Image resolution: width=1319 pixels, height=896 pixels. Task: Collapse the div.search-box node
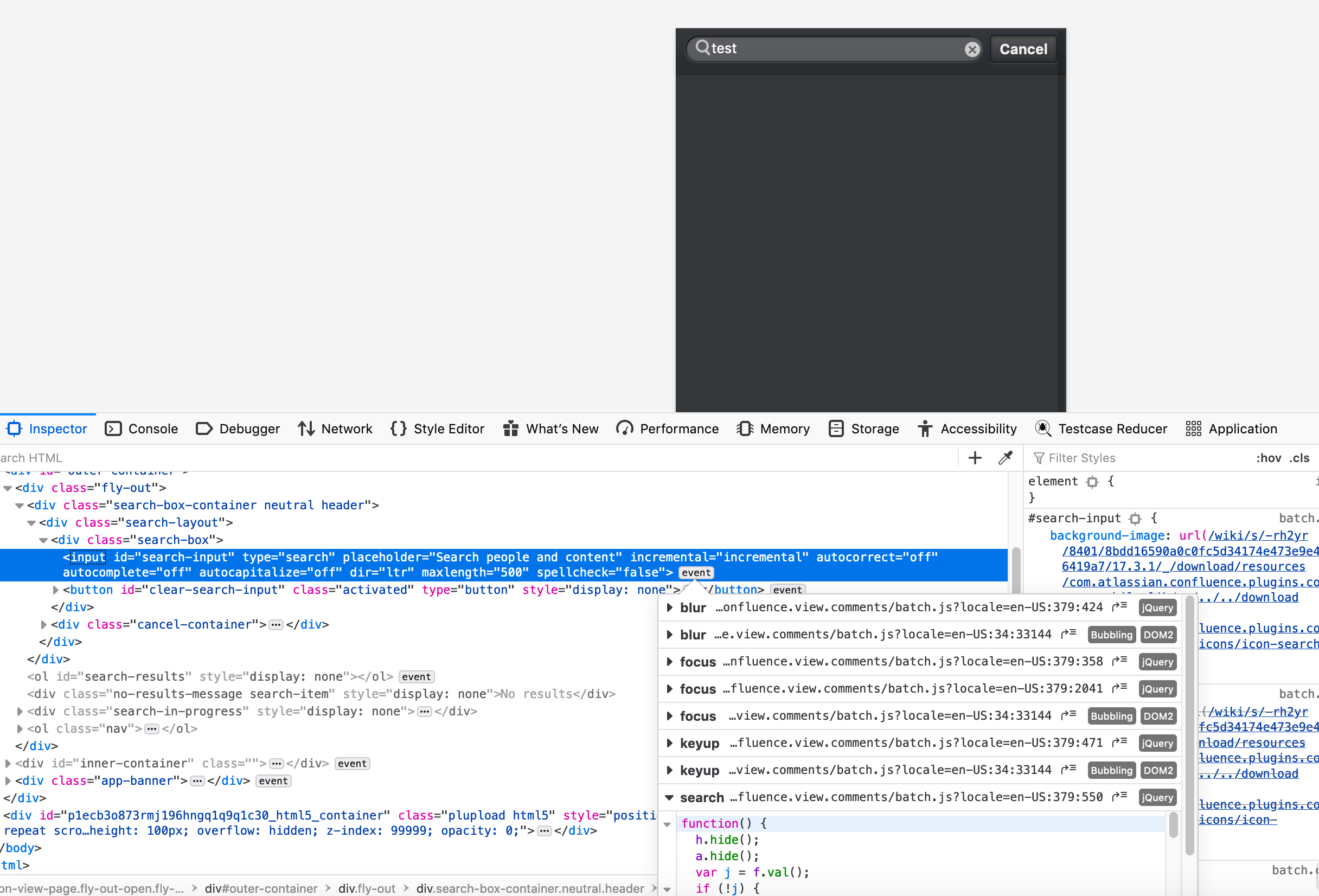44,540
